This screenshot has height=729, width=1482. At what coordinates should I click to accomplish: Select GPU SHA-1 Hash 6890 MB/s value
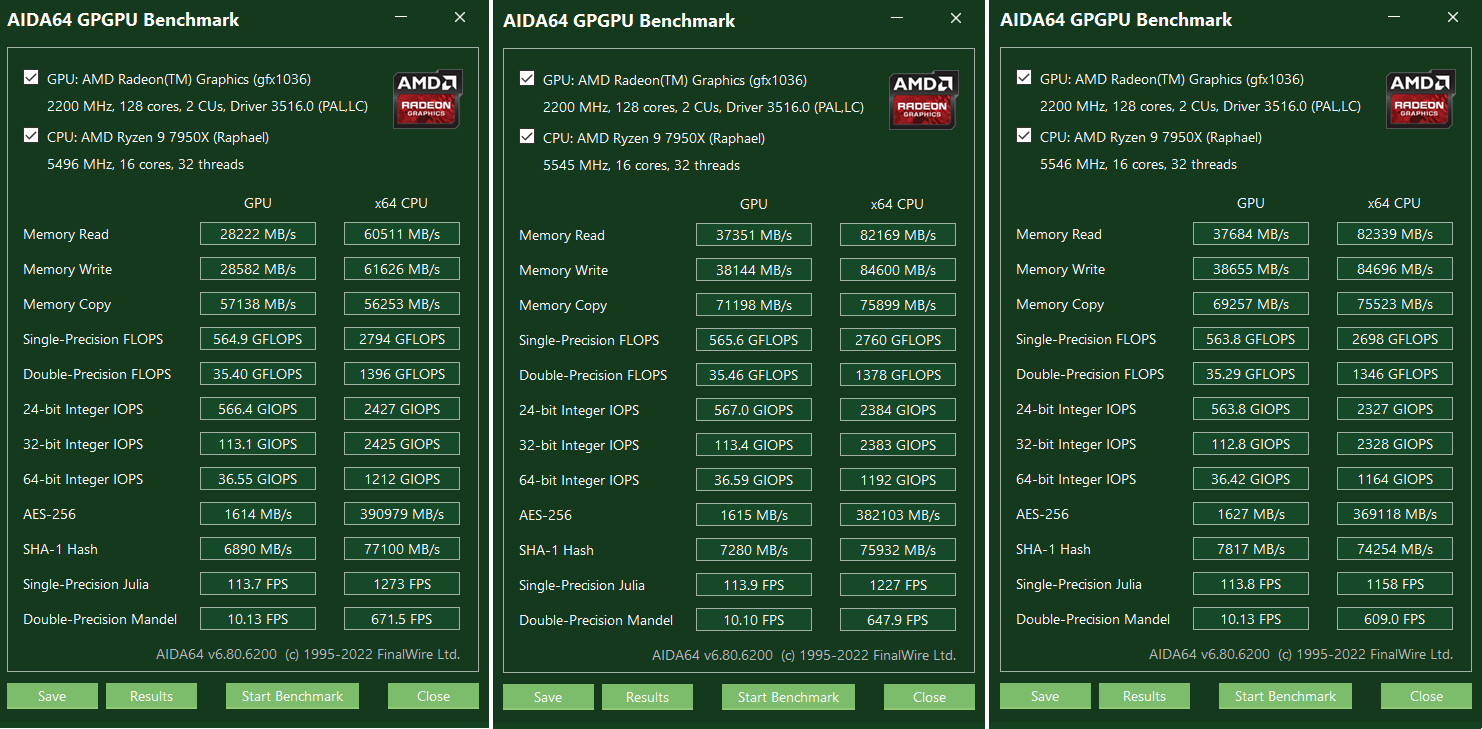[258, 549]
